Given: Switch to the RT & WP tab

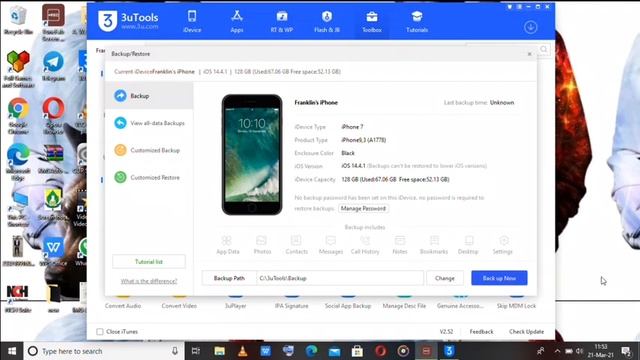Looking at the screenshot, I should coord(282,21).
